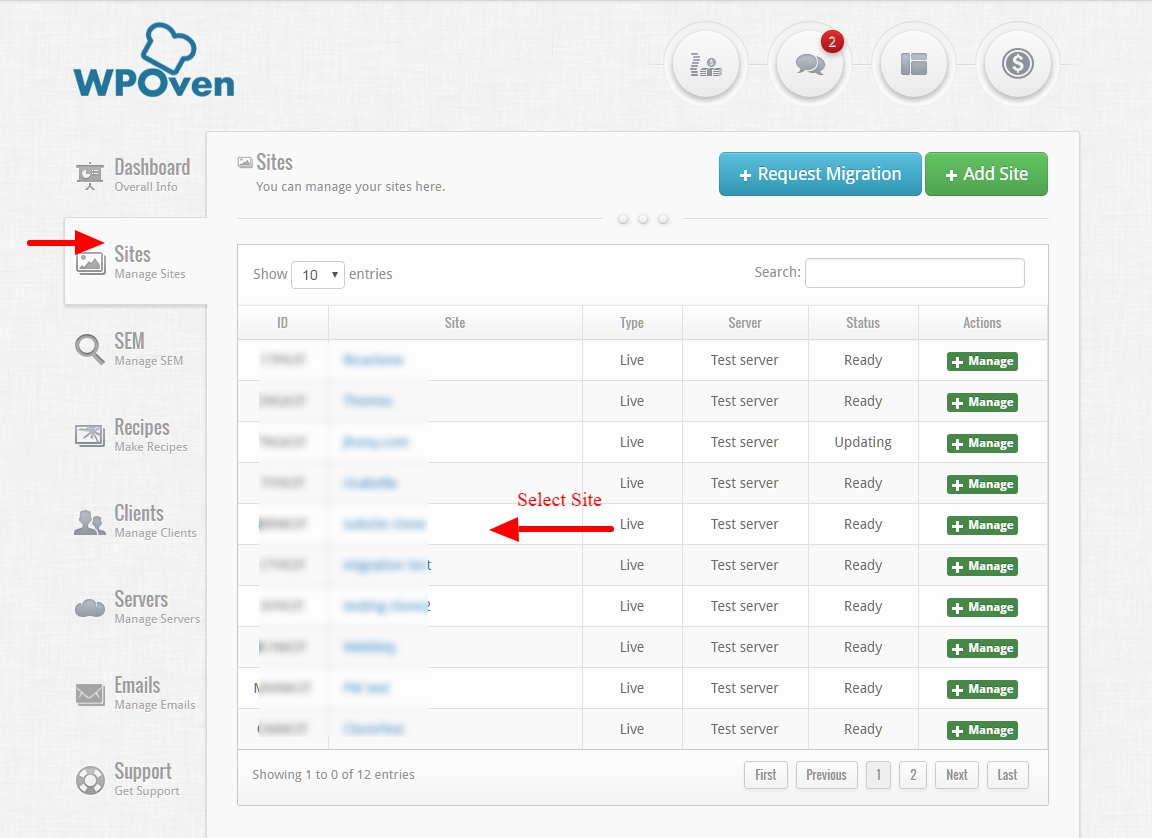
Task: Click the Previous pagination button
Action: tap(827, 775)
